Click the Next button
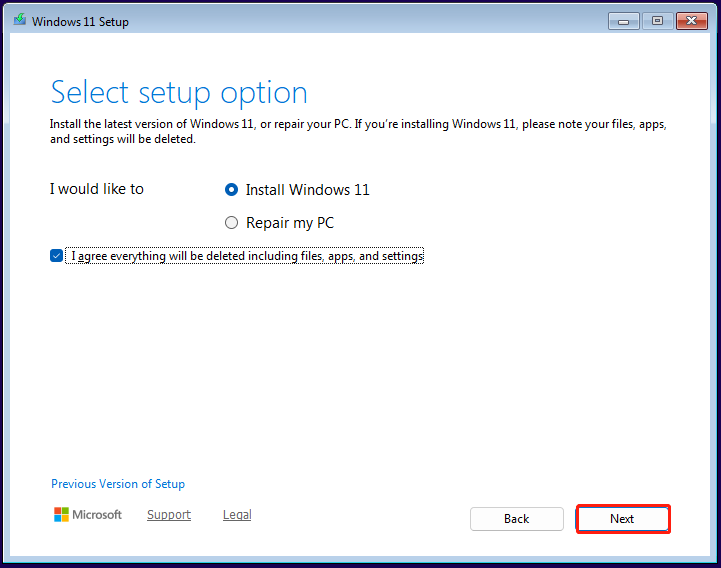This screenshot has height=568, width=721. tap(623, 519)
